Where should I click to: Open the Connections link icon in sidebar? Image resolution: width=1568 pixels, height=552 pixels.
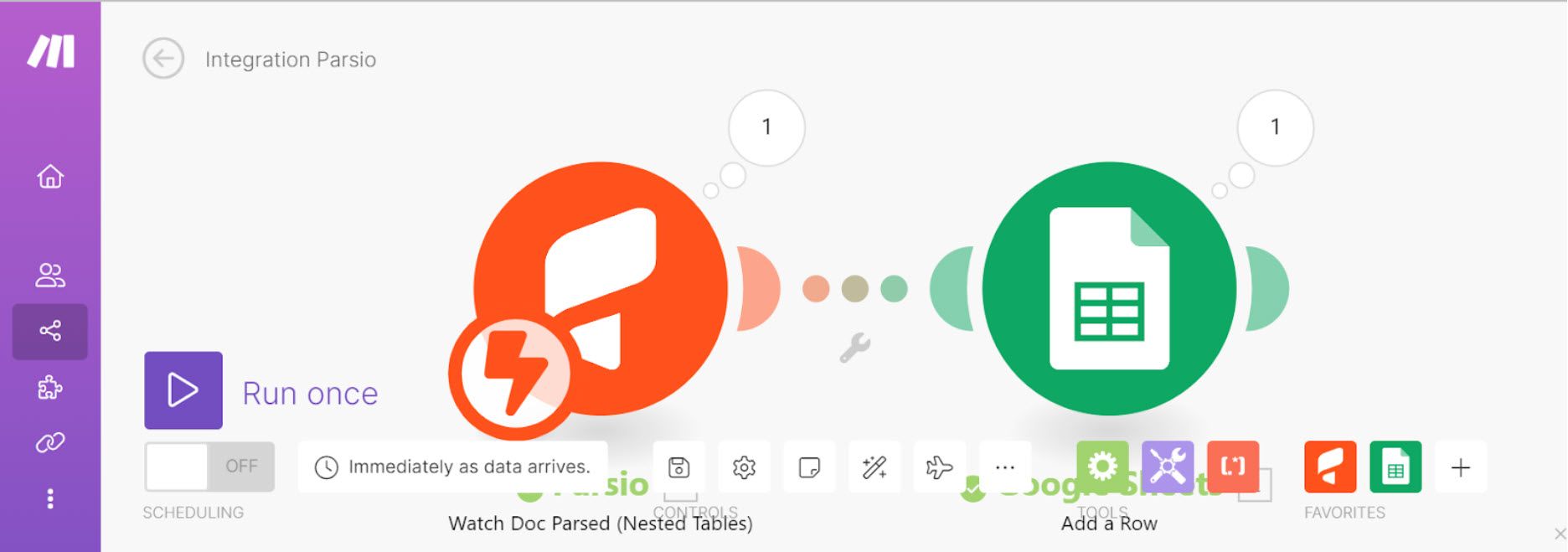(x=50, y=442)
